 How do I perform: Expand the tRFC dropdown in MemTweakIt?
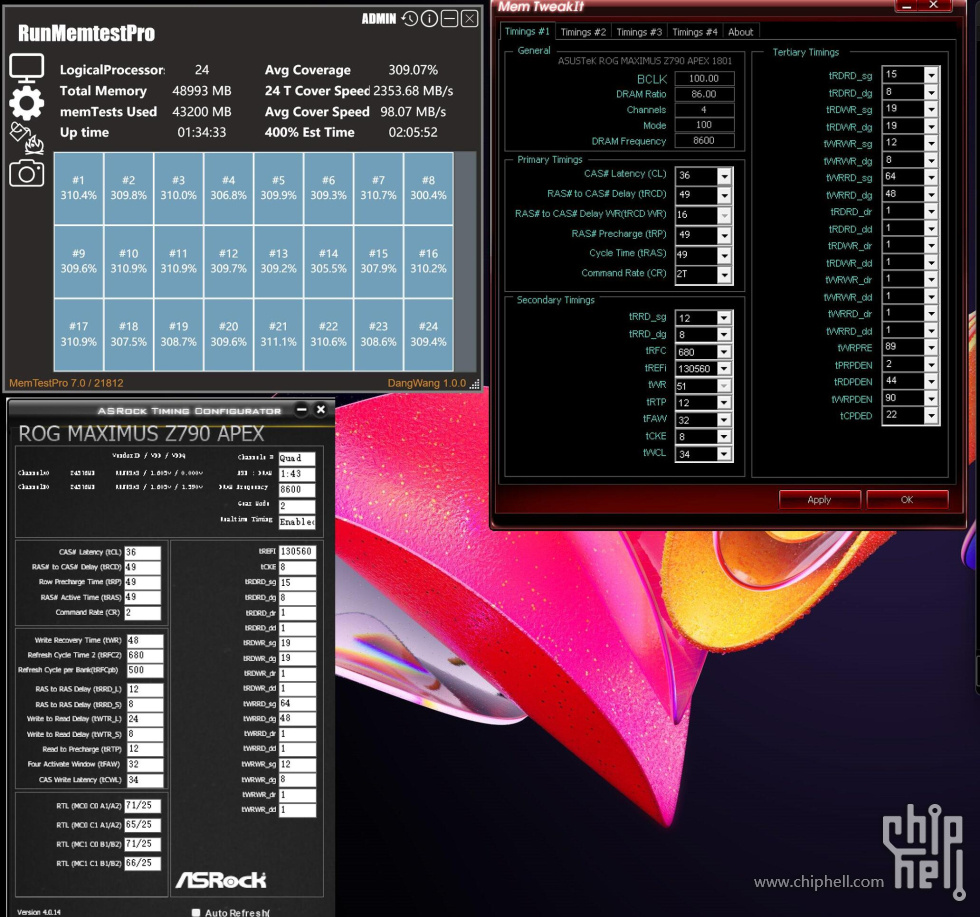724,352
